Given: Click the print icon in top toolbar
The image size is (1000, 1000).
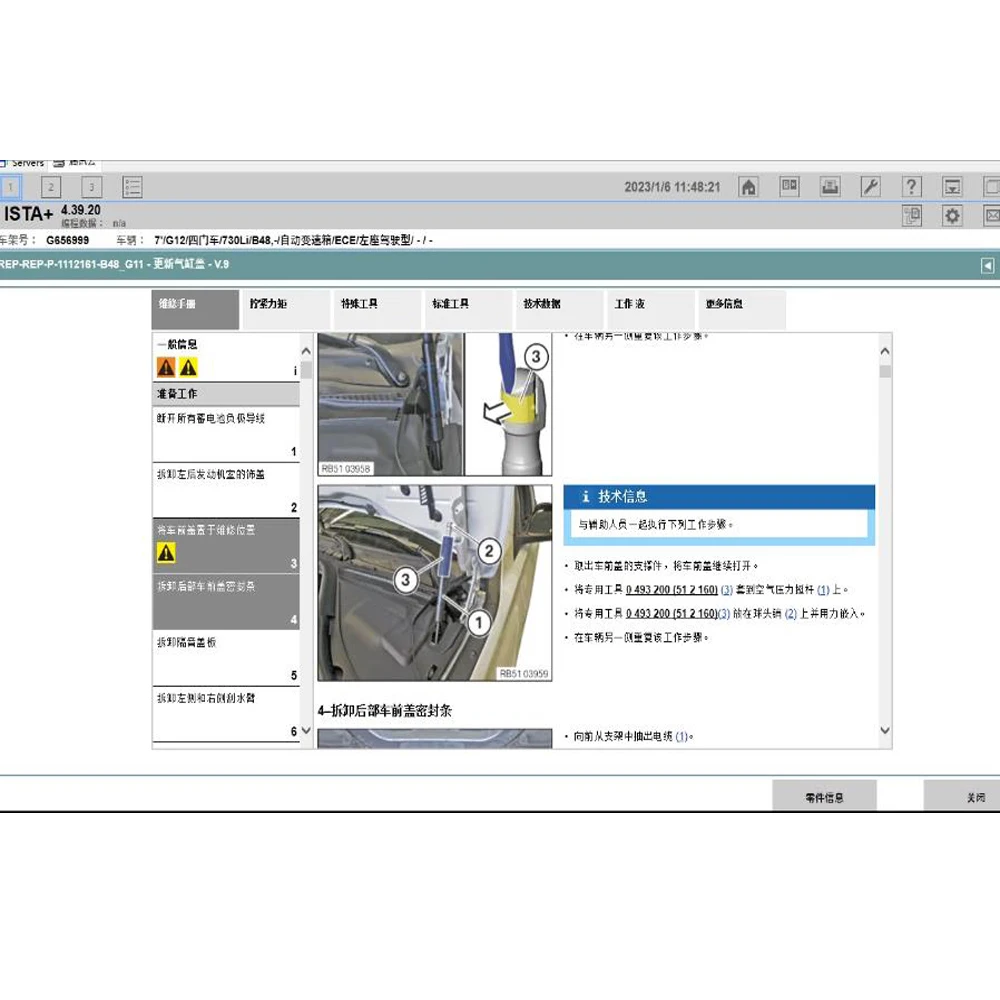Looking at the screenshot, I should 830,187.
